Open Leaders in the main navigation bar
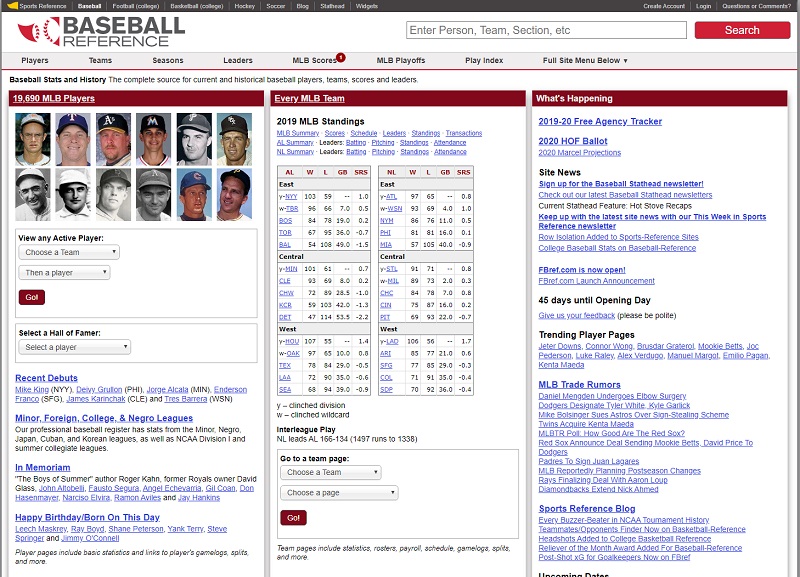The image size is (800, 577). tap(238, 60)
